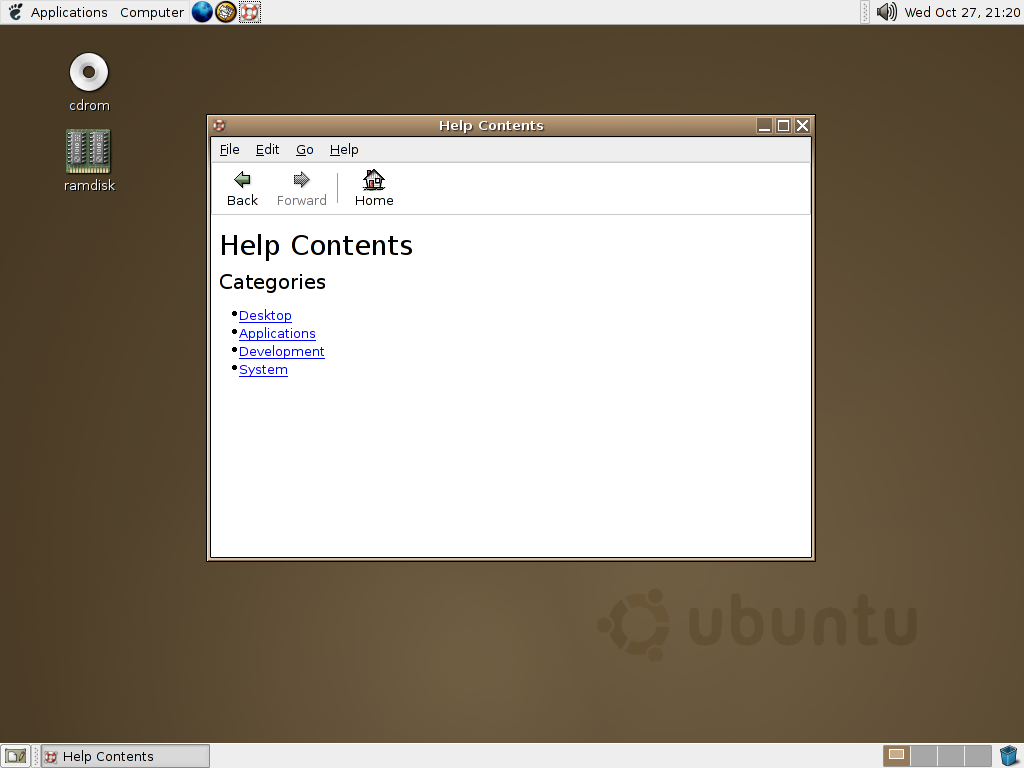Click the GNOME foot logo icon
The height and width of the screenshot is (768, 1024).
15,12
